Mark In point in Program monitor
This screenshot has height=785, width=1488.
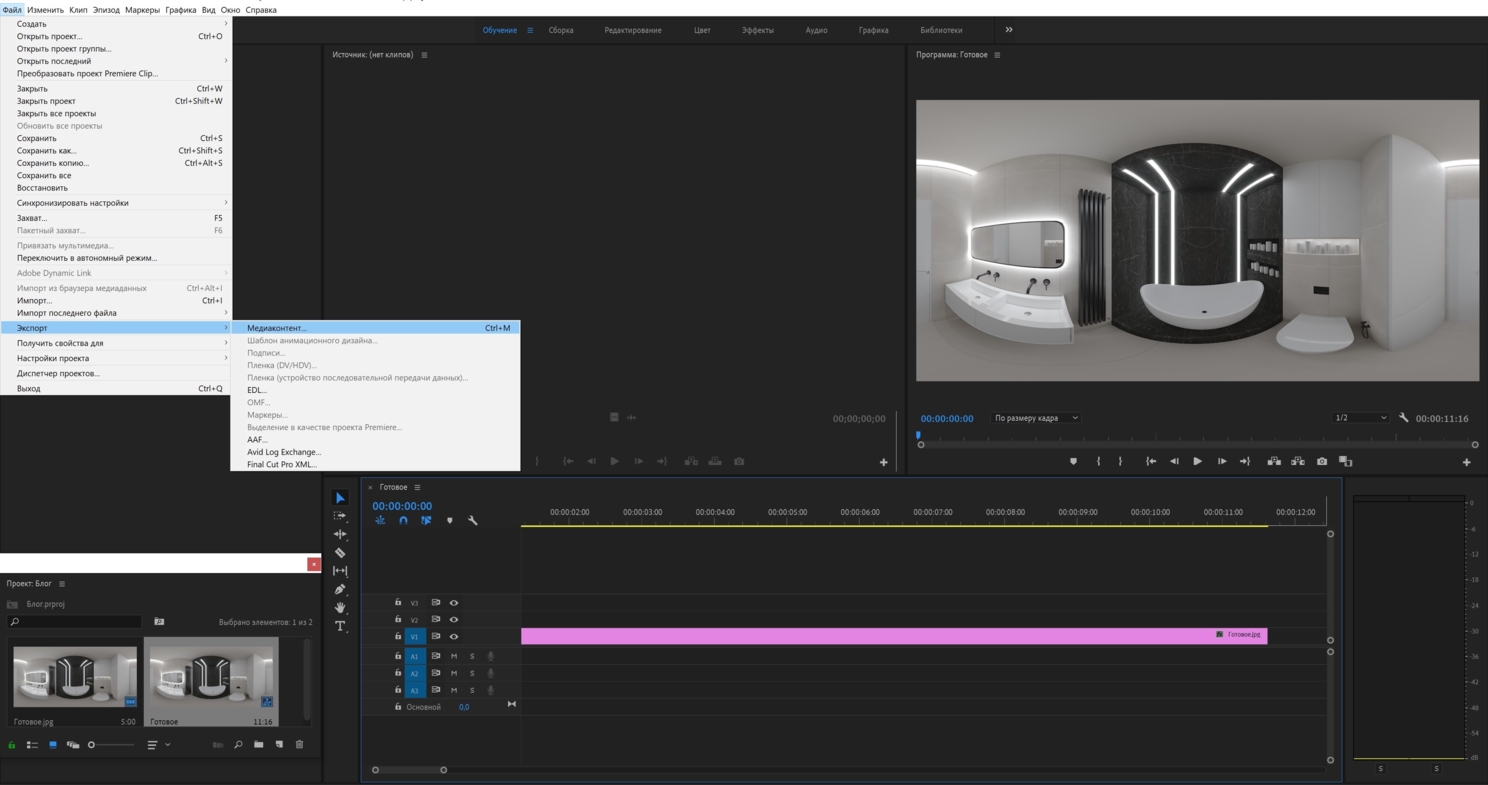(1098, 461)
